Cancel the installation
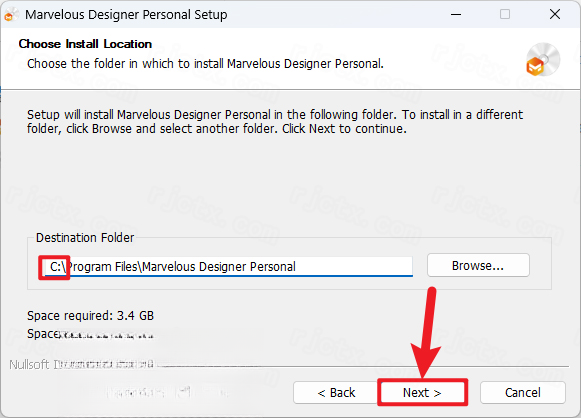The width and height of the screenshot is (581, 418). (x=522, y=392)
